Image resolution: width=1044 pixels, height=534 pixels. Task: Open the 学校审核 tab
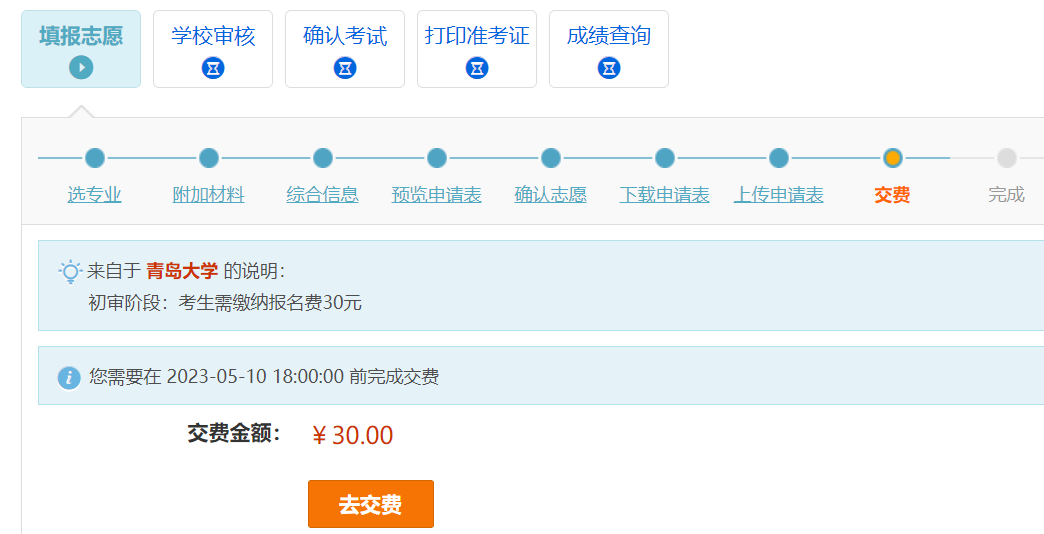(x=213, y=49)
